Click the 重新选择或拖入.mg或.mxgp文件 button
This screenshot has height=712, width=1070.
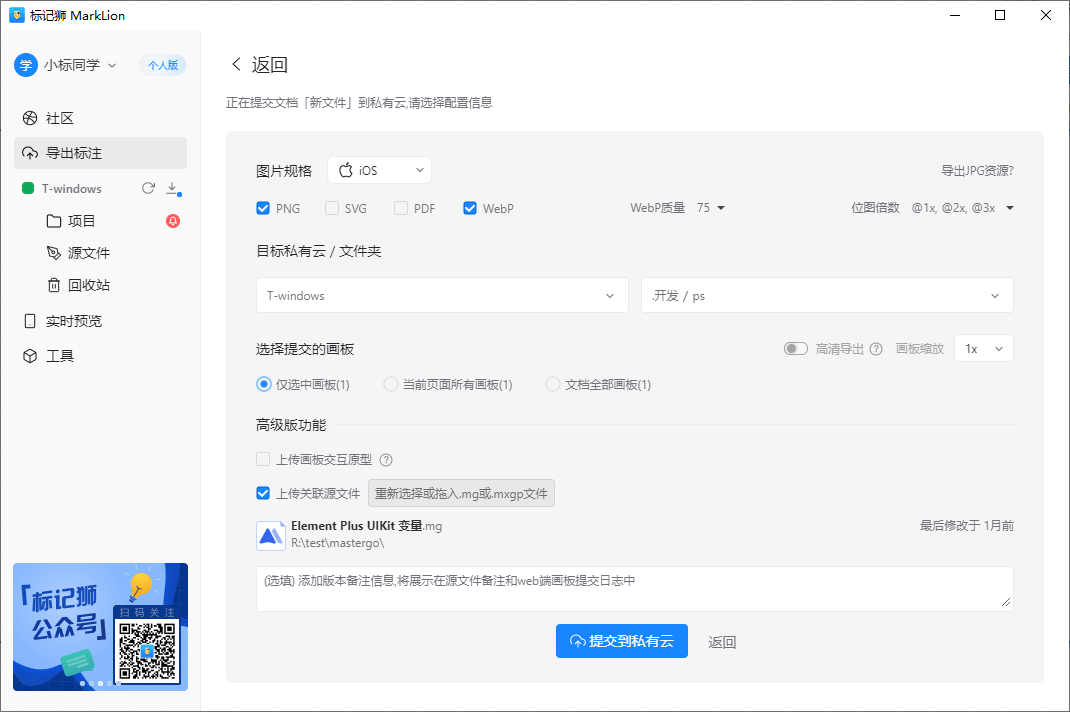(461, 493)
